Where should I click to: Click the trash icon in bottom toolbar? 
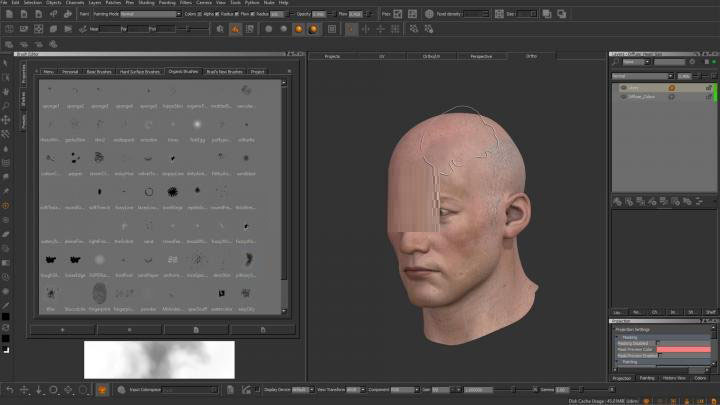click(230, 390)
